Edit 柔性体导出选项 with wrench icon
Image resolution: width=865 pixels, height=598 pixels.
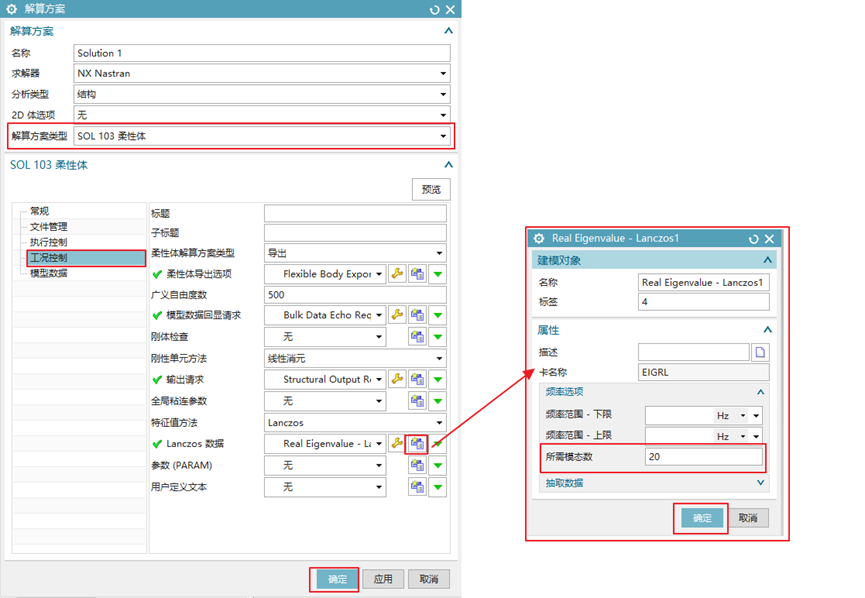pos(397,274)
